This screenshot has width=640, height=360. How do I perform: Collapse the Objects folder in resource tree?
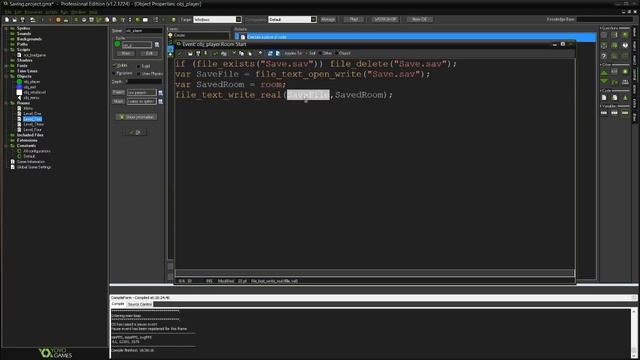7,76
